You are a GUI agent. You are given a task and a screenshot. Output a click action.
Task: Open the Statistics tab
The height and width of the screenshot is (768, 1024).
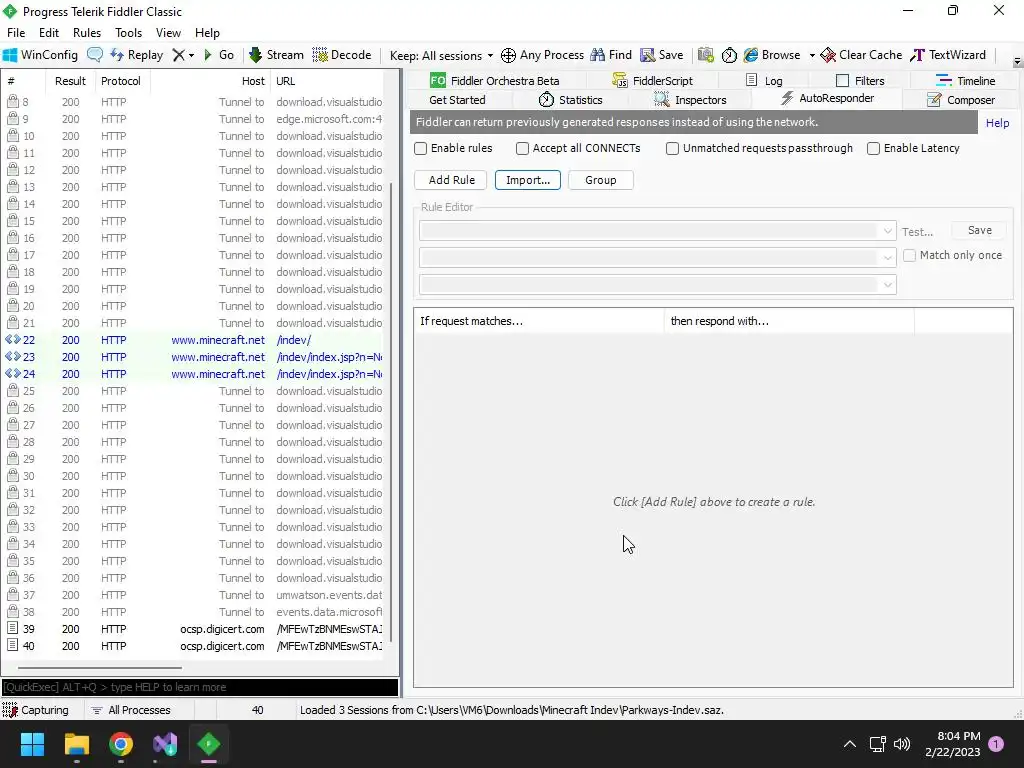pos(570,100)
